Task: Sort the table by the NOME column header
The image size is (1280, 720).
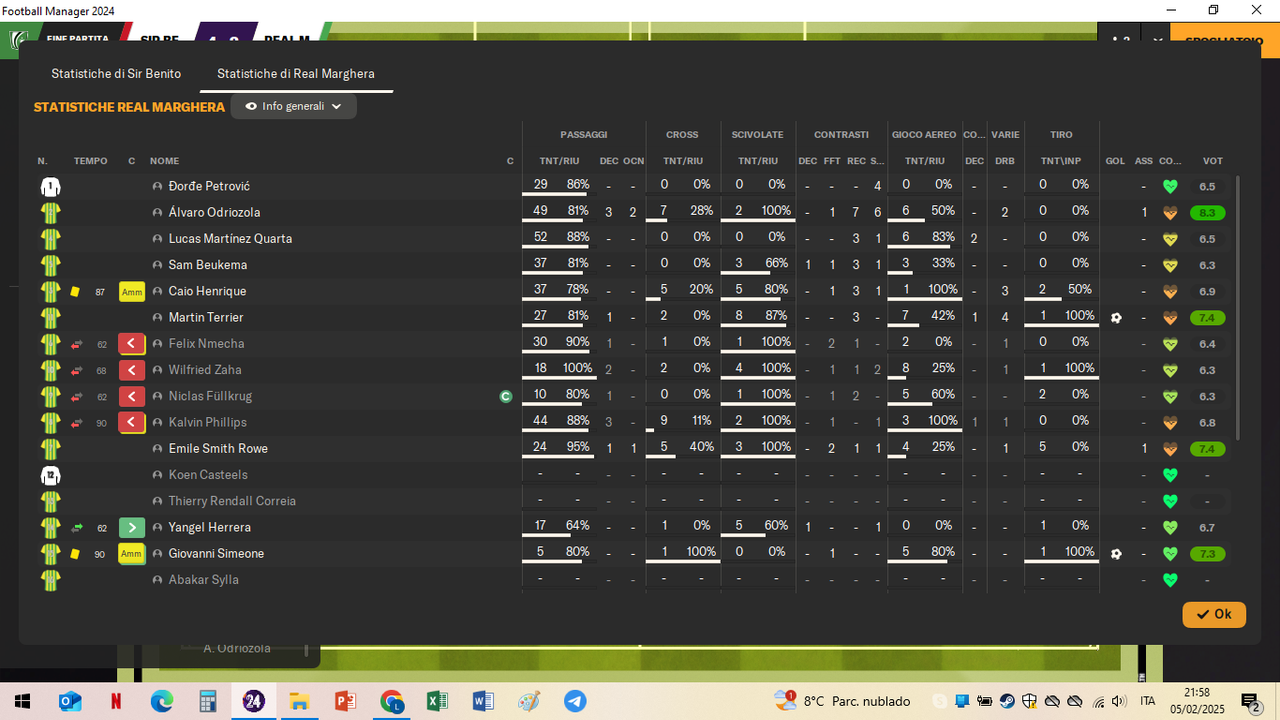Action: 164,161
